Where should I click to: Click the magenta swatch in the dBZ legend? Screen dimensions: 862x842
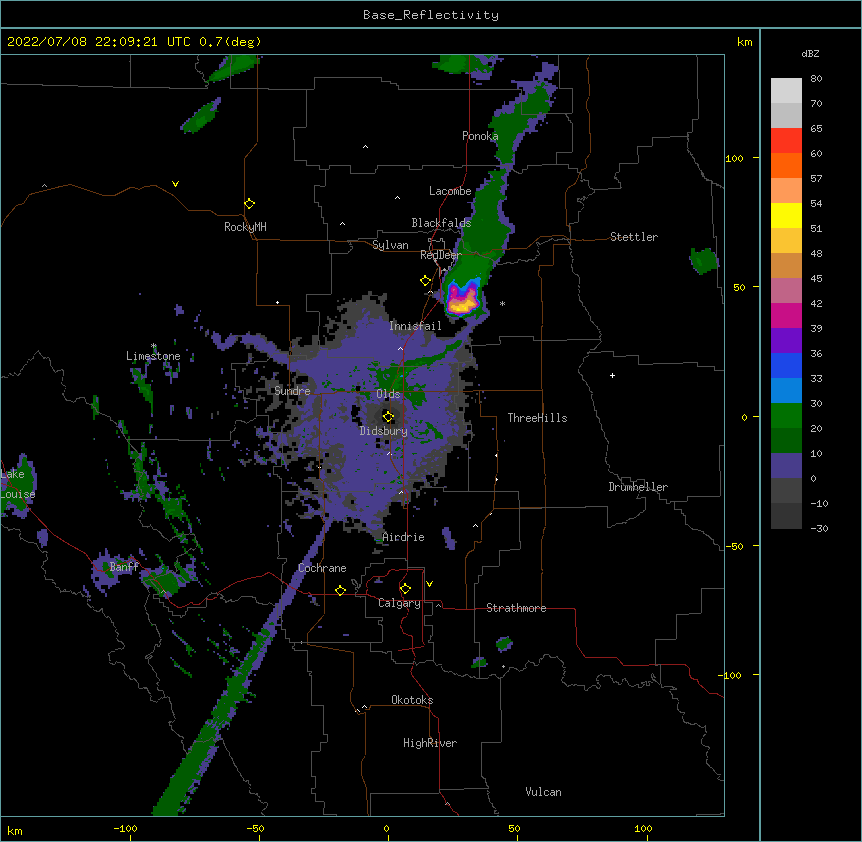click(x=786, y=315)
